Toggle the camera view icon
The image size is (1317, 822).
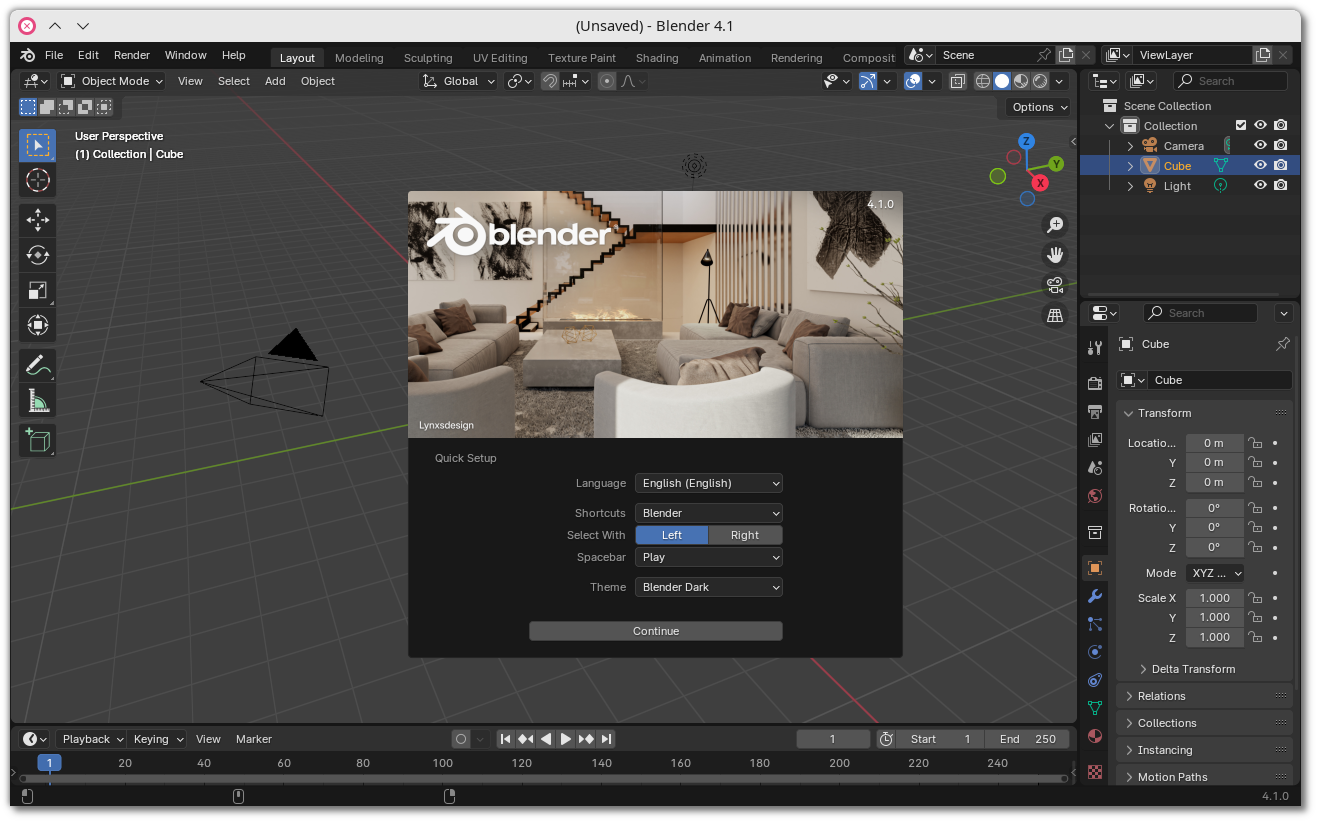click(1054, 285)
